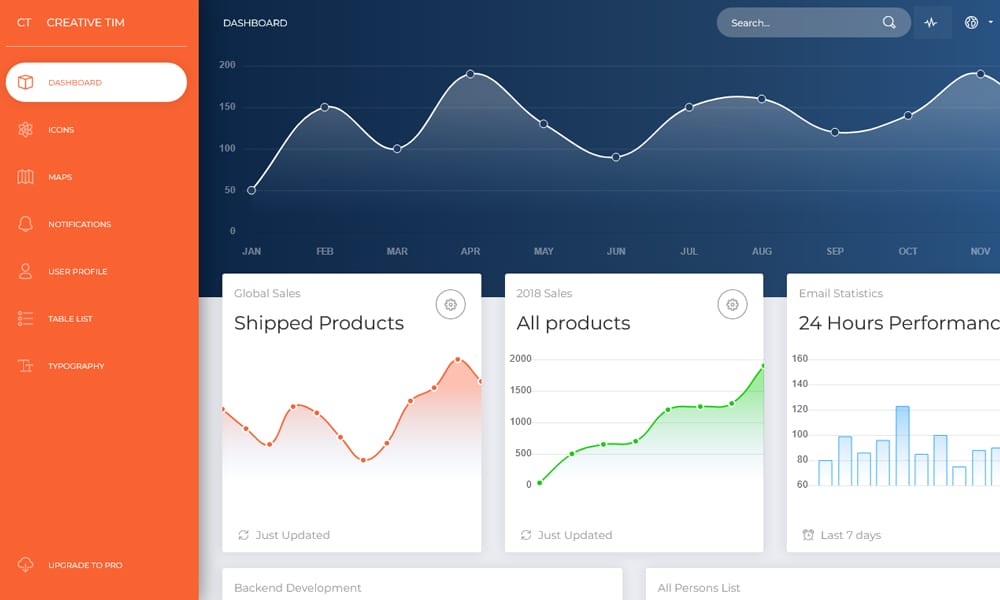Image resolution: width=1000 pixels, height=600 pixels.
Task: Open Table List via the bullet-list icon
Action: (27, 318)
